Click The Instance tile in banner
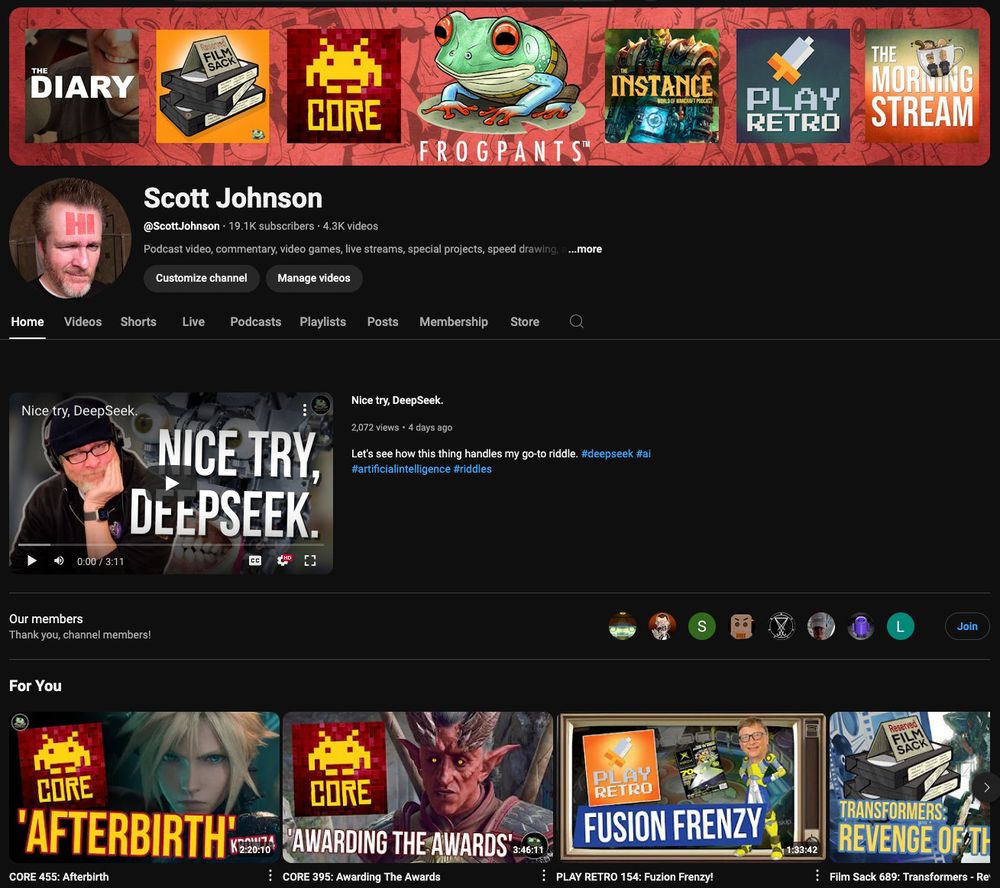1000x888 pixels. [x=661, y=85]
